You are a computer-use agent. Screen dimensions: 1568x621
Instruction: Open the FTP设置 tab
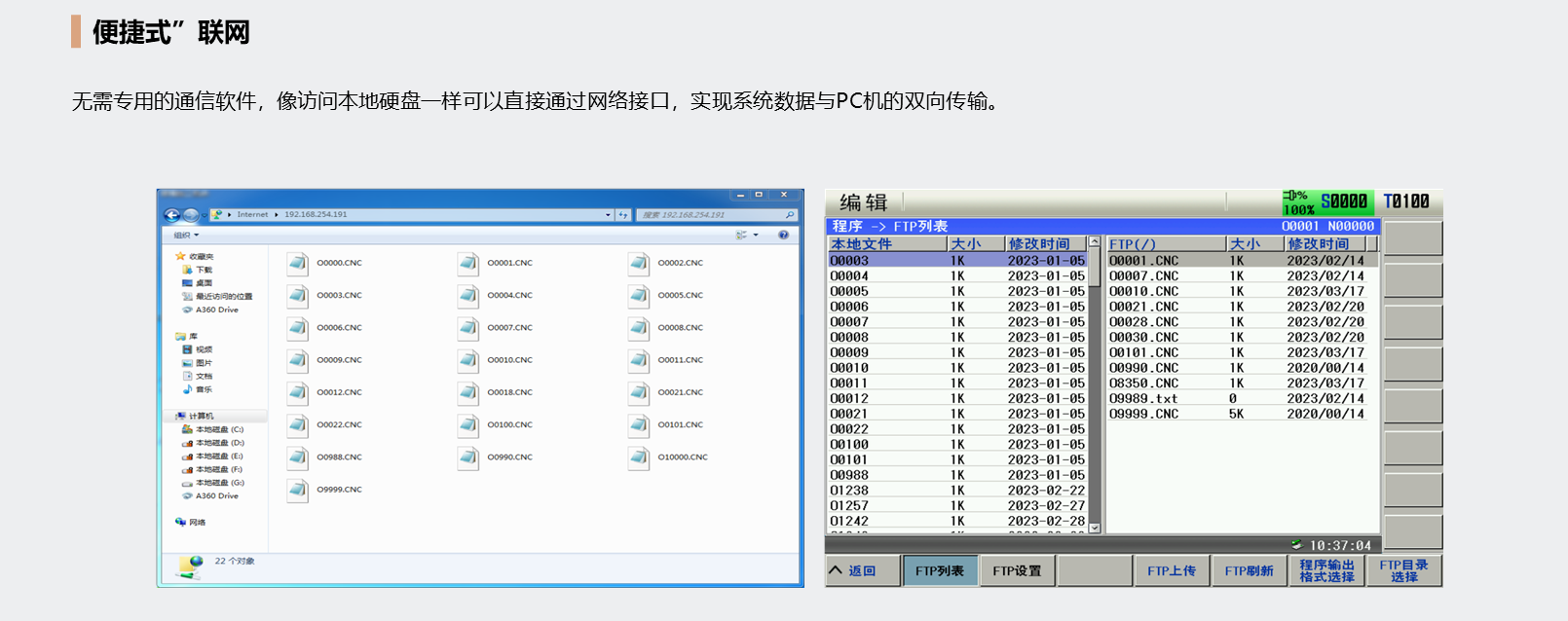click(x=1017, y=571)
